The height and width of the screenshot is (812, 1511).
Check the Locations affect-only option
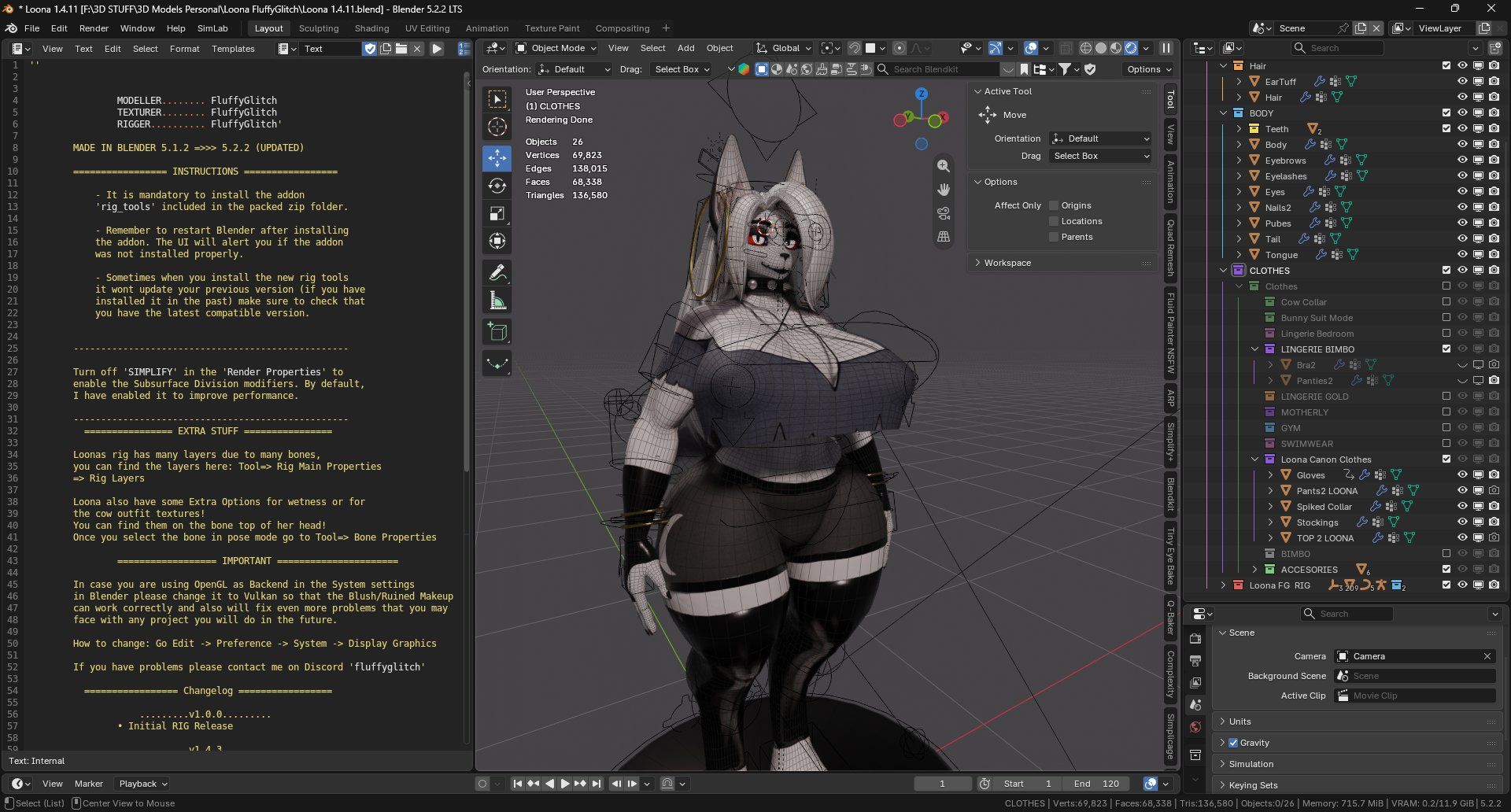(x=1054, y=221)
